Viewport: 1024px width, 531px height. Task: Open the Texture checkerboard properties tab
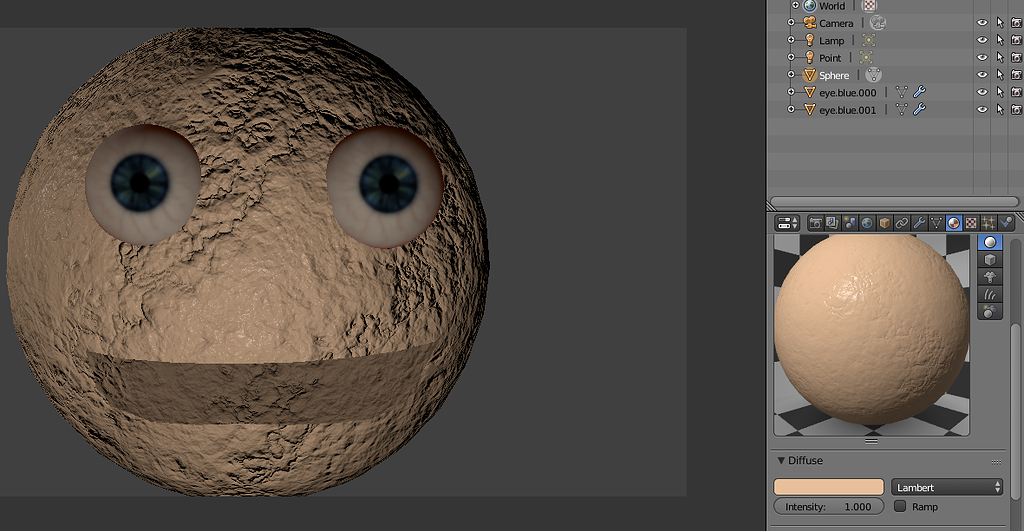tap(971, 223)
